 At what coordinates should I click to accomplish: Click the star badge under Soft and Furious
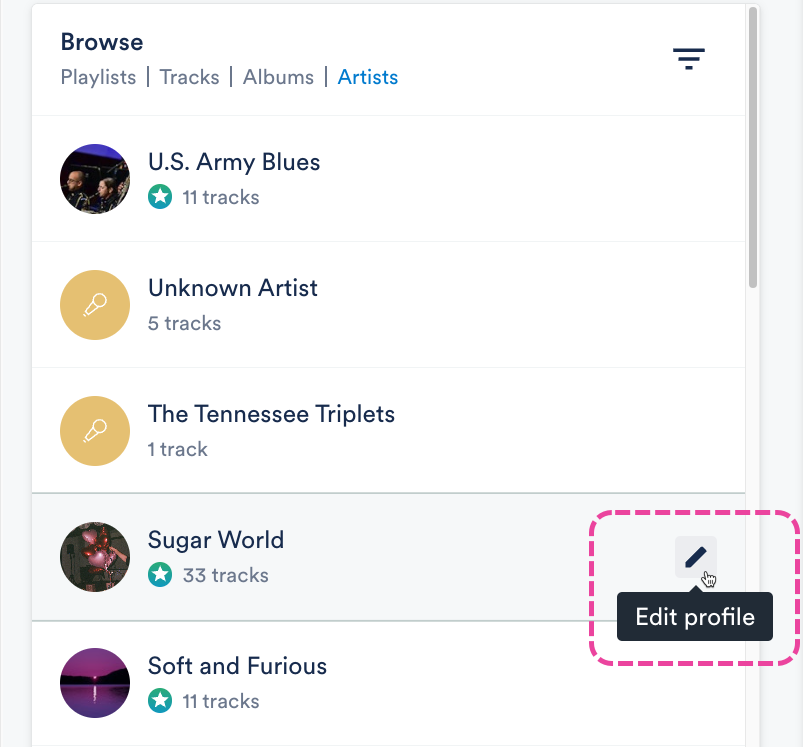(160, 701)
